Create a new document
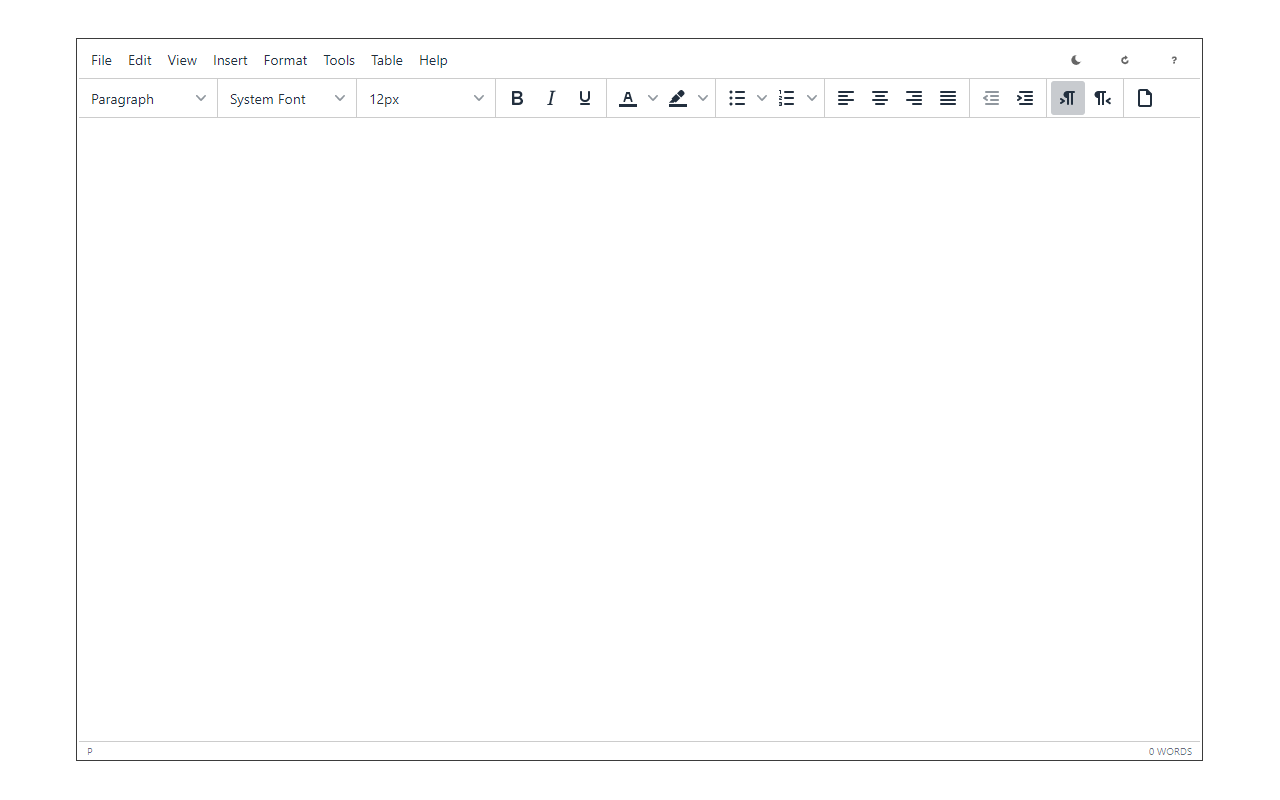1280x800 pixels. click(1145, 98)
